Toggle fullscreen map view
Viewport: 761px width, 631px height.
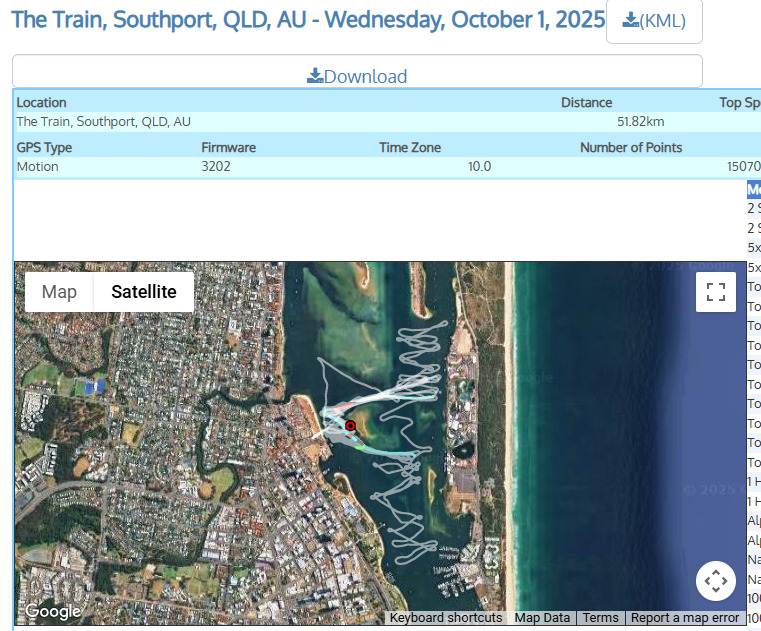(x=715, y=292)
